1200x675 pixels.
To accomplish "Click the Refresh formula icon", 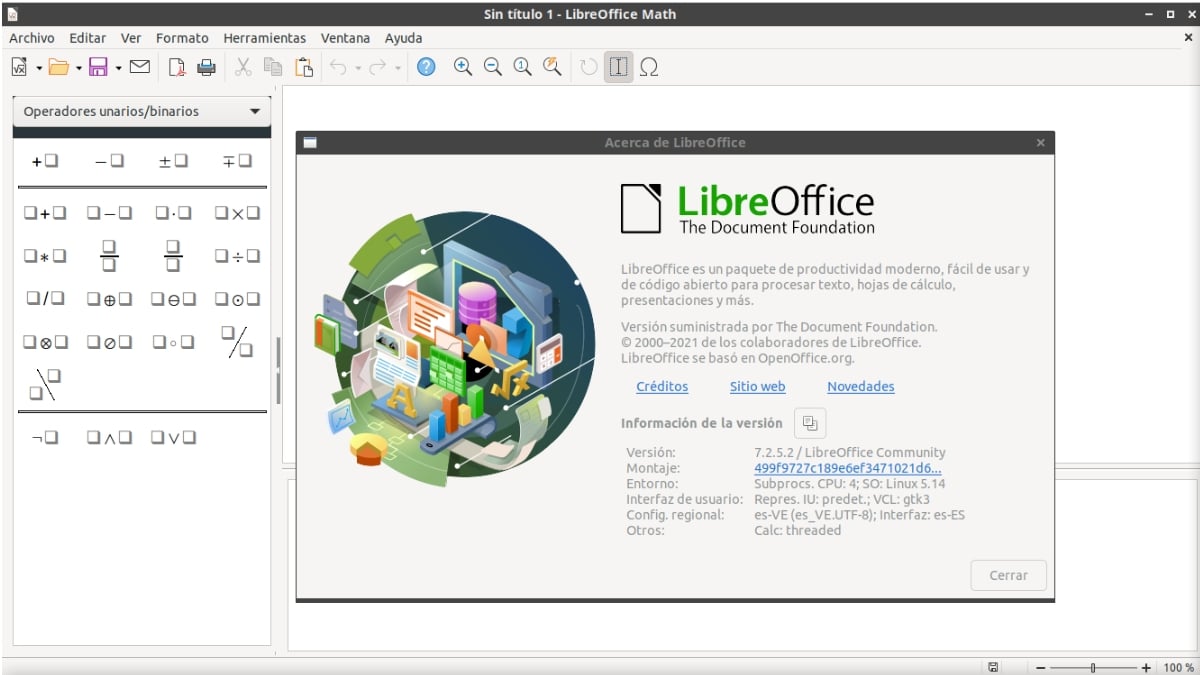I will pos(587,67).
